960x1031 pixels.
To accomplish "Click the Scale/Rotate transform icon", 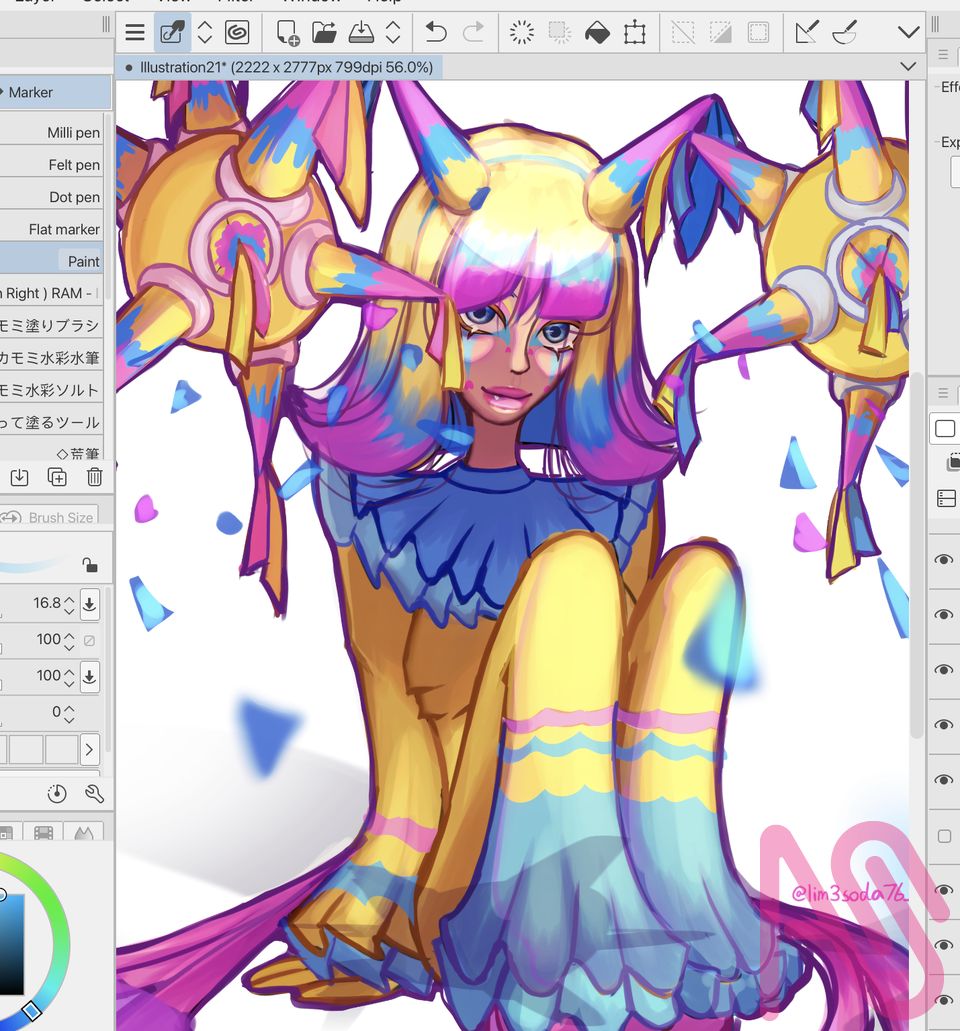I will pyautogui.click(x=634, y=33).
